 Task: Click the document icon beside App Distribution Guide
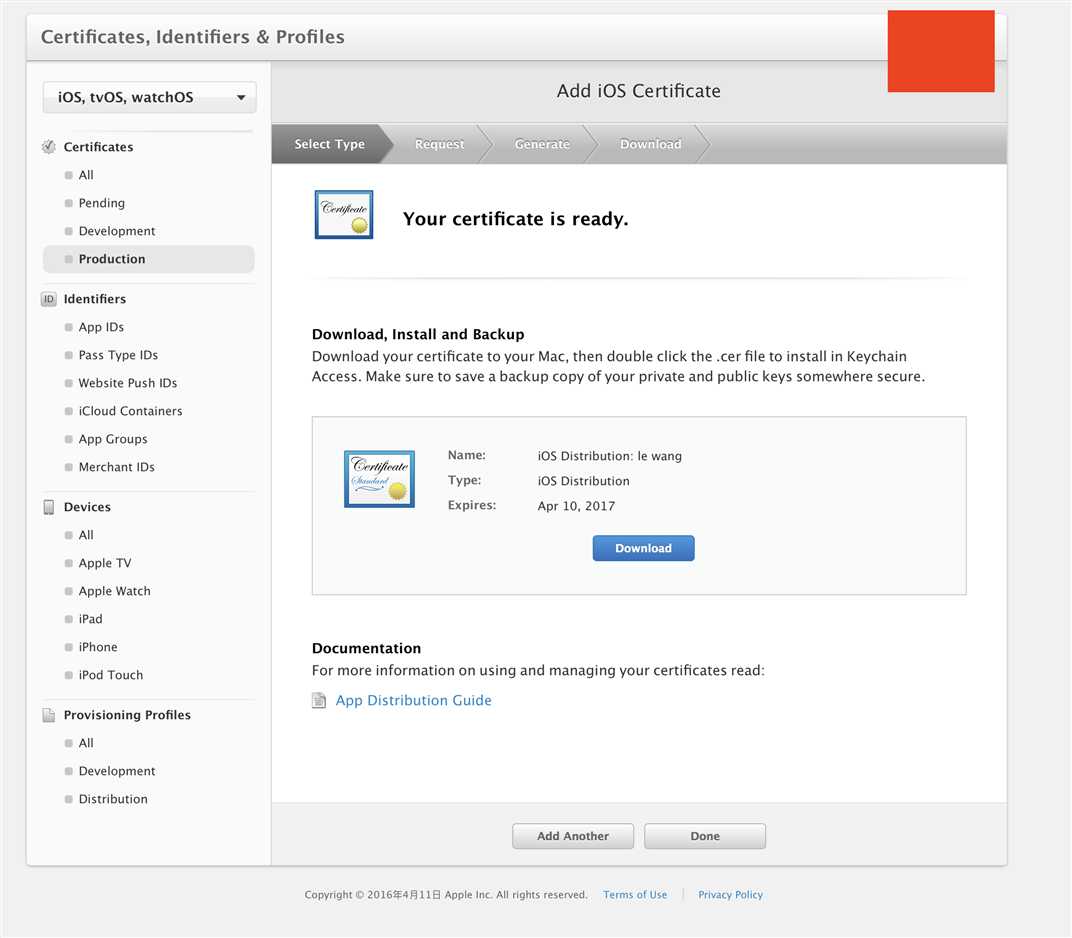click(x=319, y=701)
